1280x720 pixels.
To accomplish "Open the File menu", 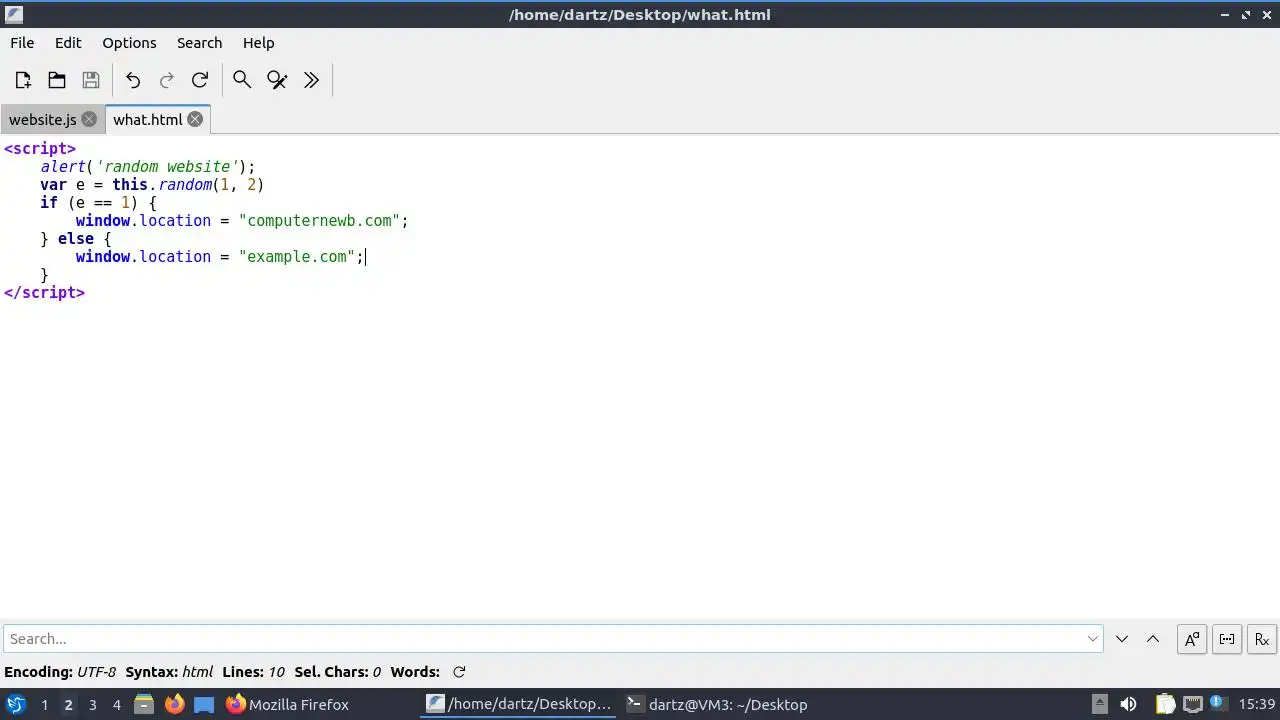I will click(x=22, y=43).
